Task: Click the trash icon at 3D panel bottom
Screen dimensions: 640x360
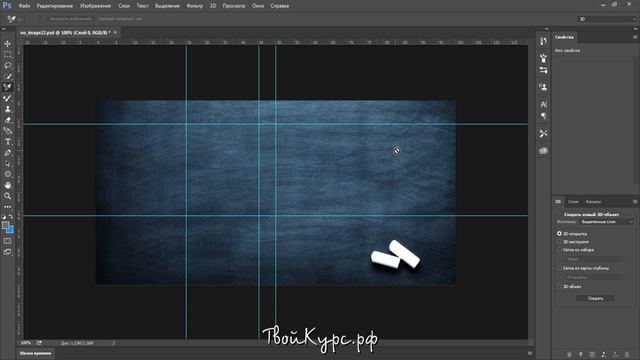Action: (627, 355)
